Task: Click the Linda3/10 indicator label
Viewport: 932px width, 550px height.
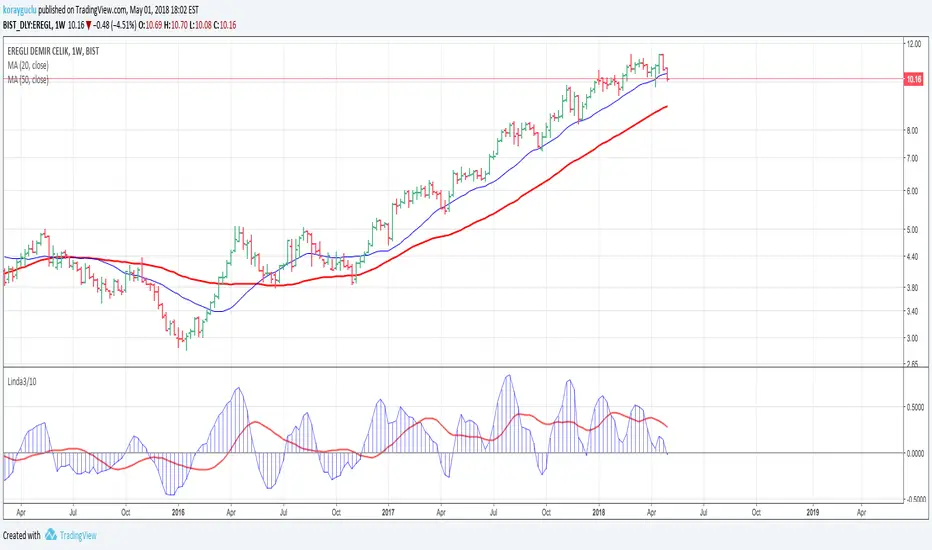Action: click(22, 382)
